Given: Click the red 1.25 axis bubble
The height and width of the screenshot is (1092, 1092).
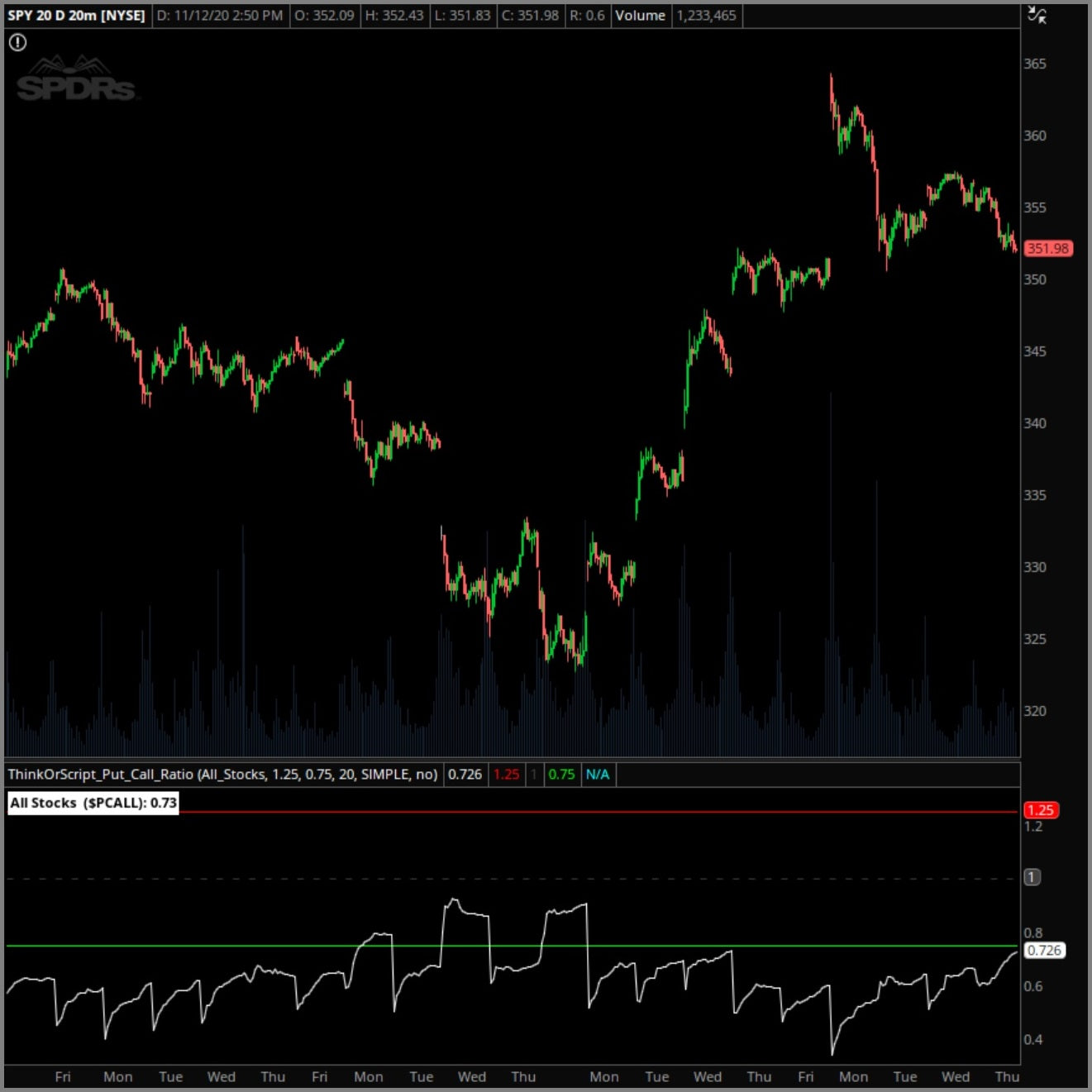Looking at the screenshot, I should pos(1041,810).
